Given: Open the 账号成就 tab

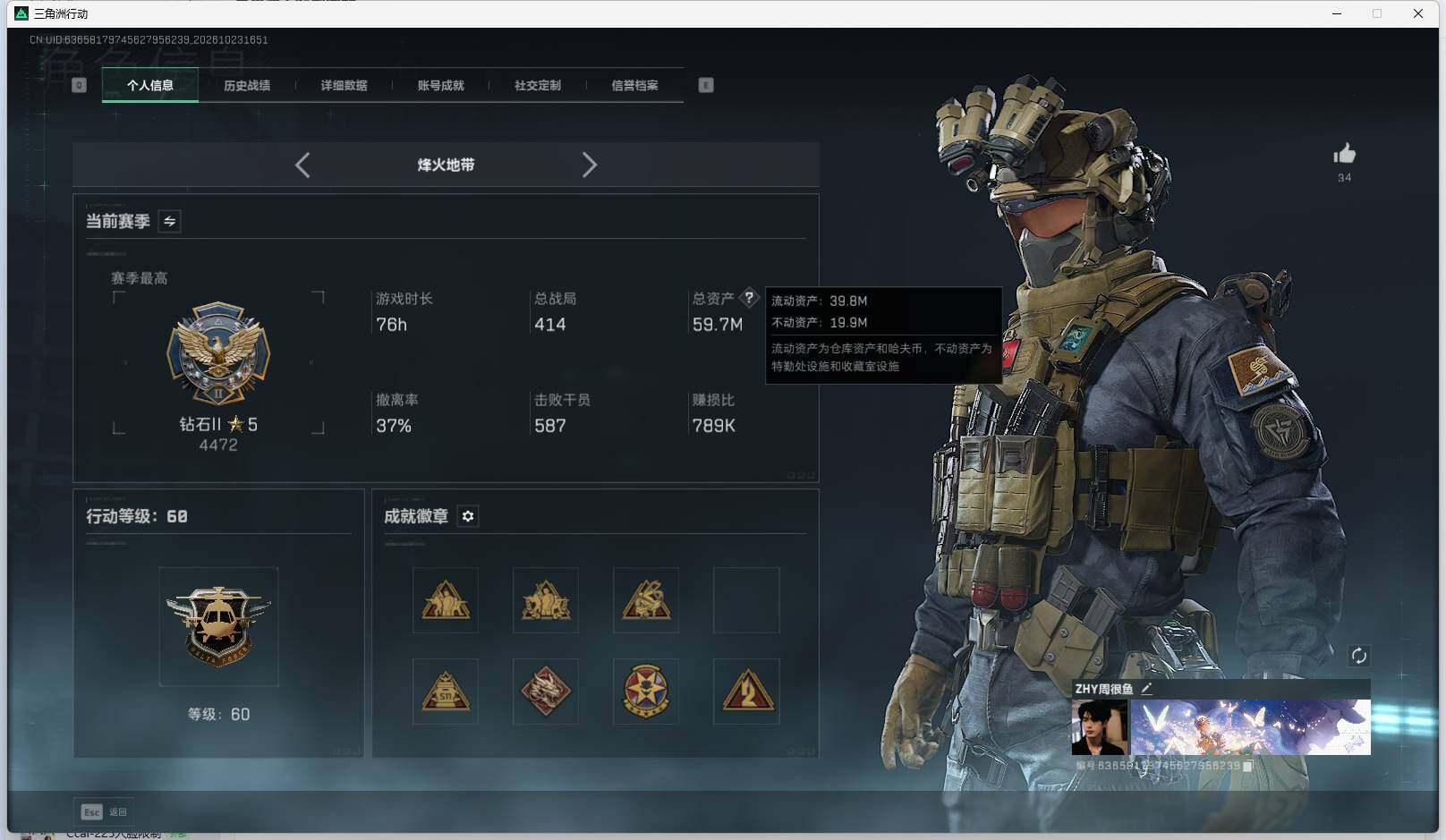Looking at the screenshot, I should coord(440,85).
